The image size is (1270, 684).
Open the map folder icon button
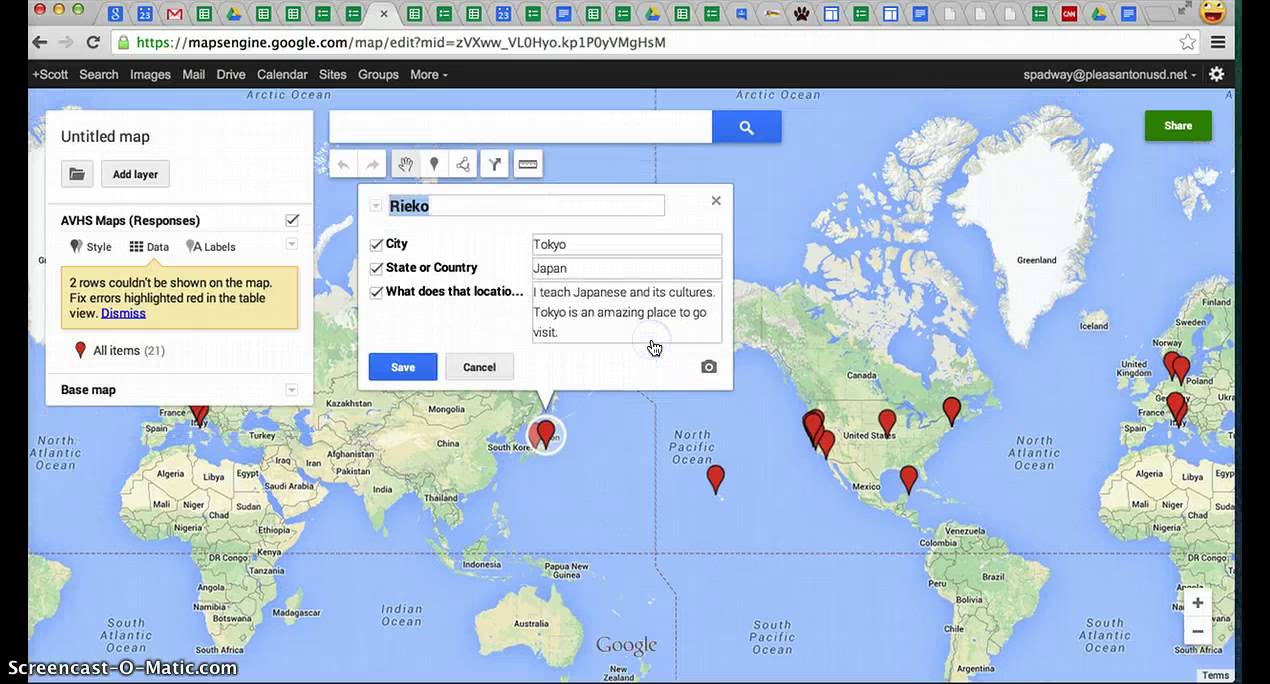pos(77,174)
